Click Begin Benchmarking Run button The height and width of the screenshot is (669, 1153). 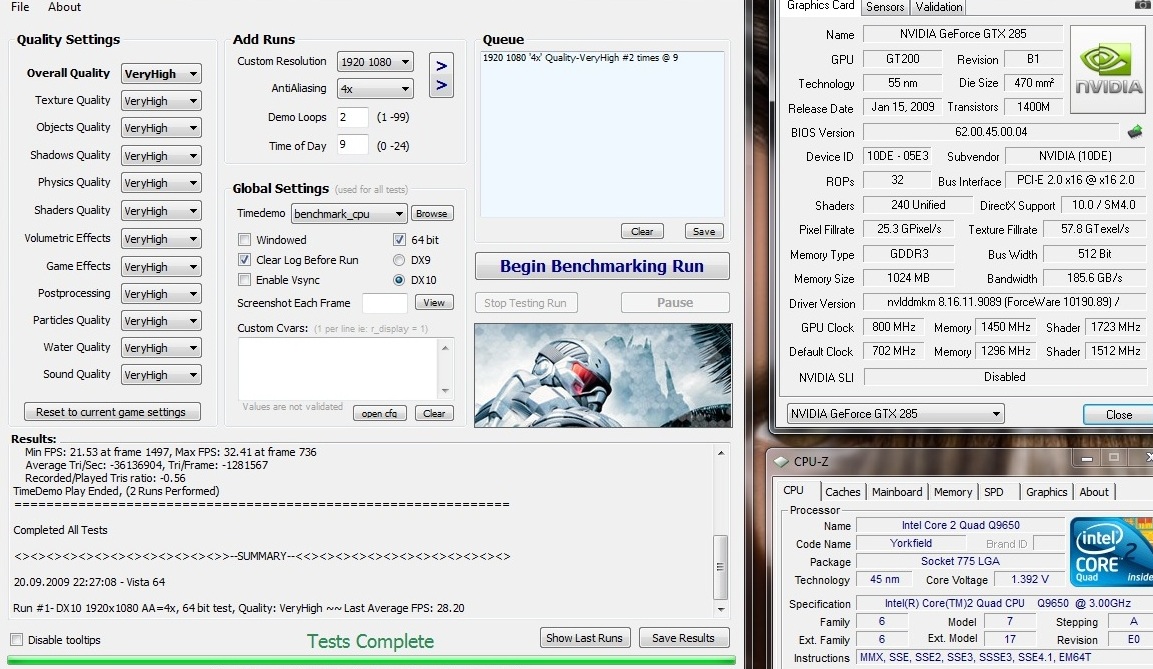pos(602,266)
